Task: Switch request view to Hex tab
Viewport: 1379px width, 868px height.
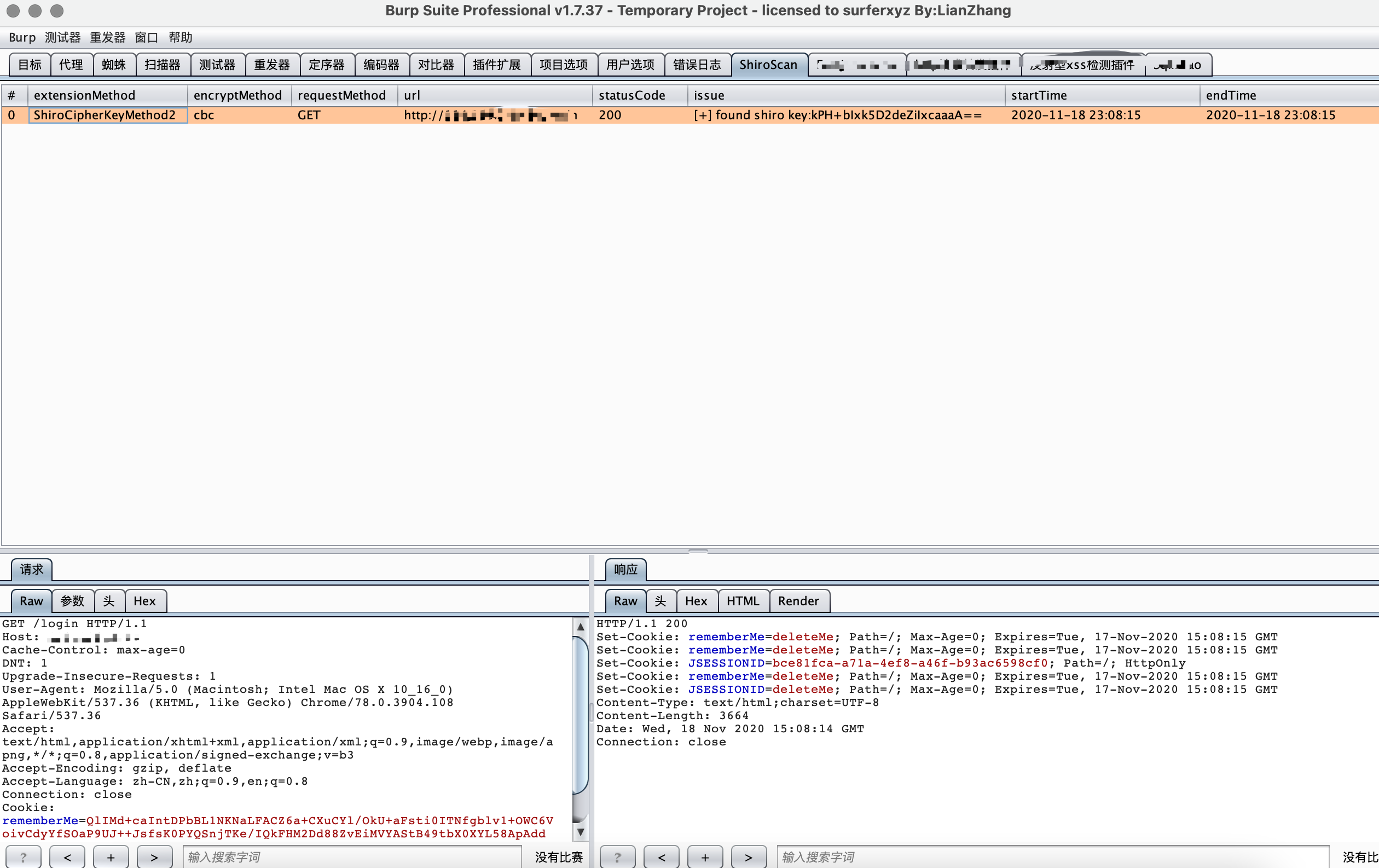Action: (144, 600)
